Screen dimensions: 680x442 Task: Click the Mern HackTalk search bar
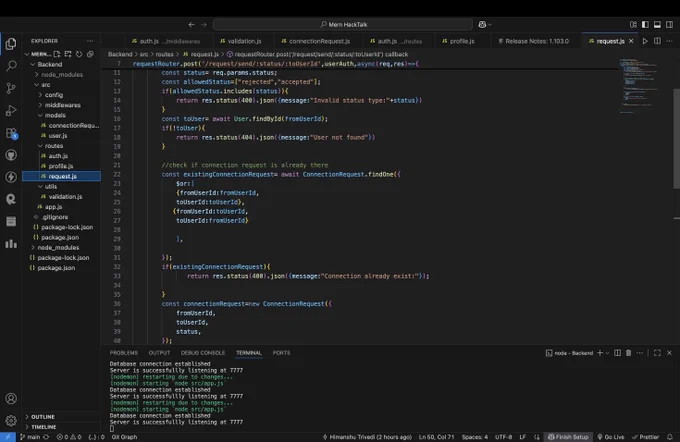pos(343,25)
